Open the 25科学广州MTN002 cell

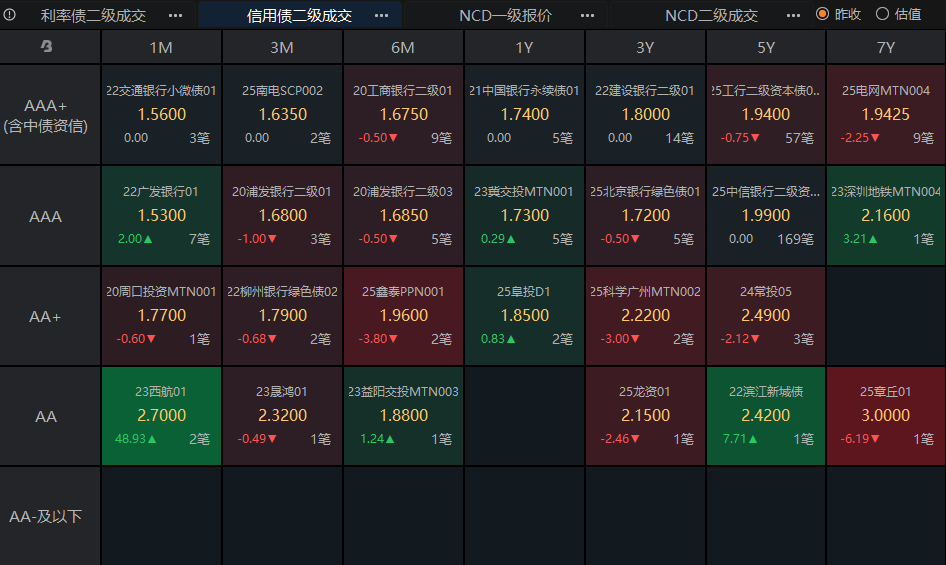[x=645, y=316]
